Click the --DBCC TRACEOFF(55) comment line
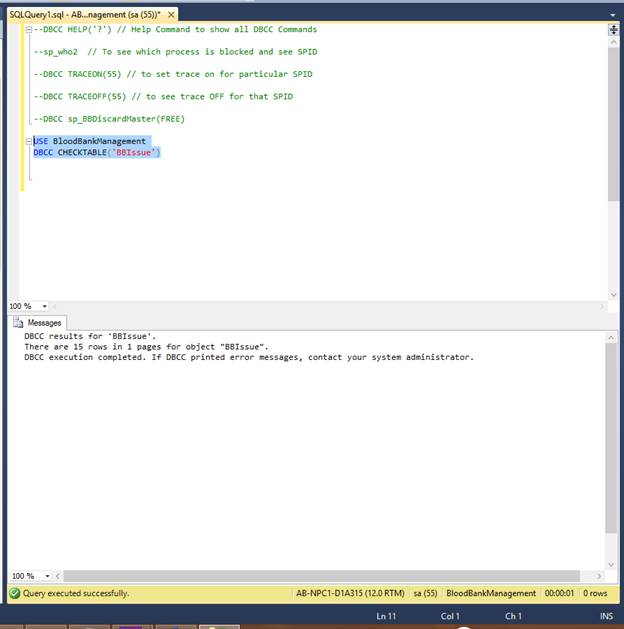The height and width of the screenshot is (629, 624). (x=164, y=97)
